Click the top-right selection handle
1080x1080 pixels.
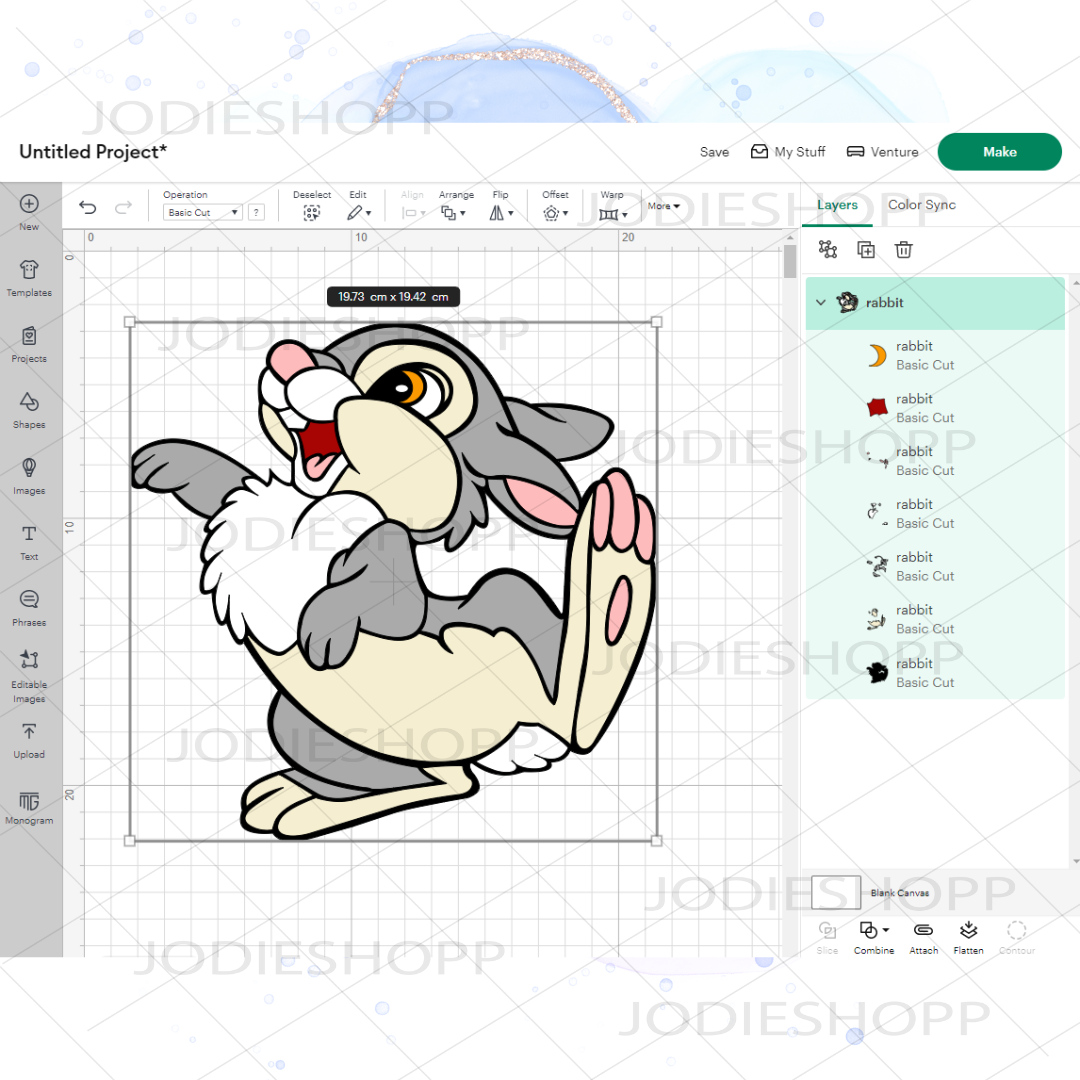[x=656, y=322]
